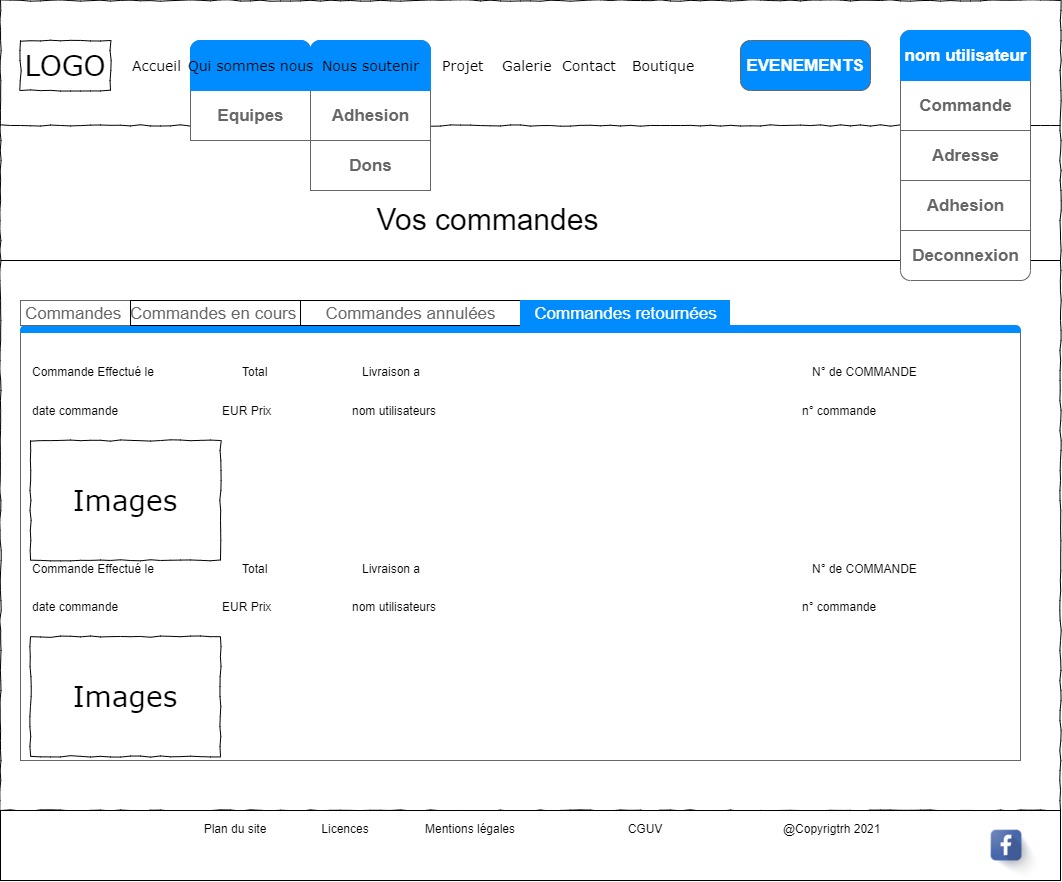Click Deconnexion to log out

click(x=965, y=256)
